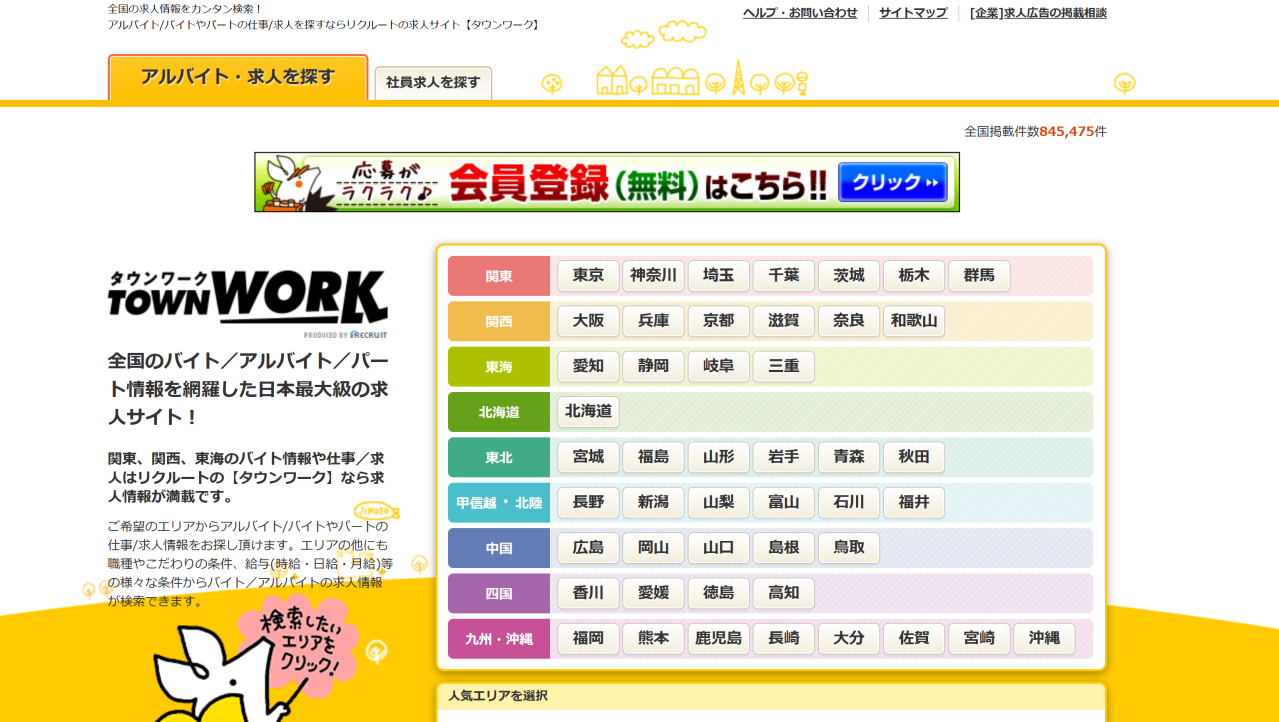Choose 愛知 in the 東海 row
Image resolution: width=1279 pixels, height=722 pixels.
[588, 366]
